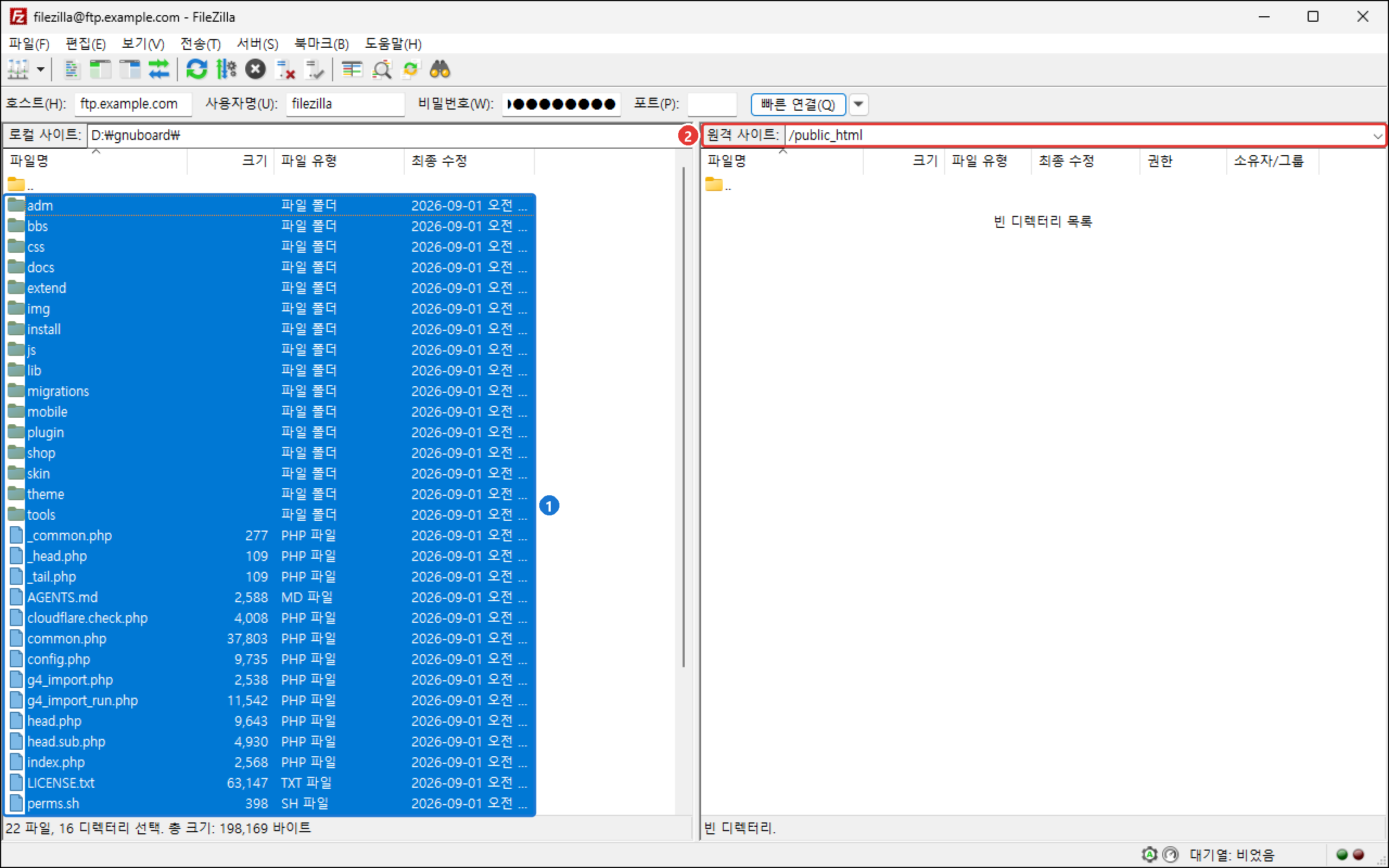This screenshot has height=868, width=1389.
Task: Toggle the transfer queue display
Action: pyautogui.click(x=159, y=70)
